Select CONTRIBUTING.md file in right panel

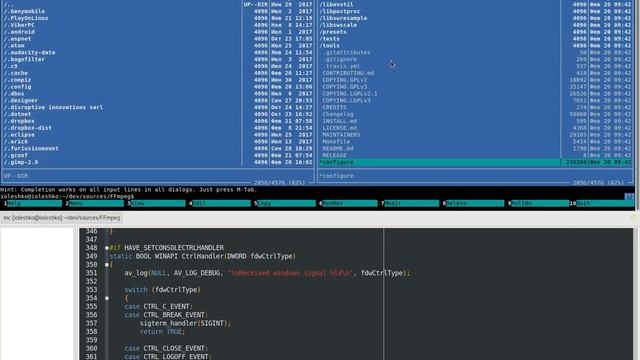point(348,73)
